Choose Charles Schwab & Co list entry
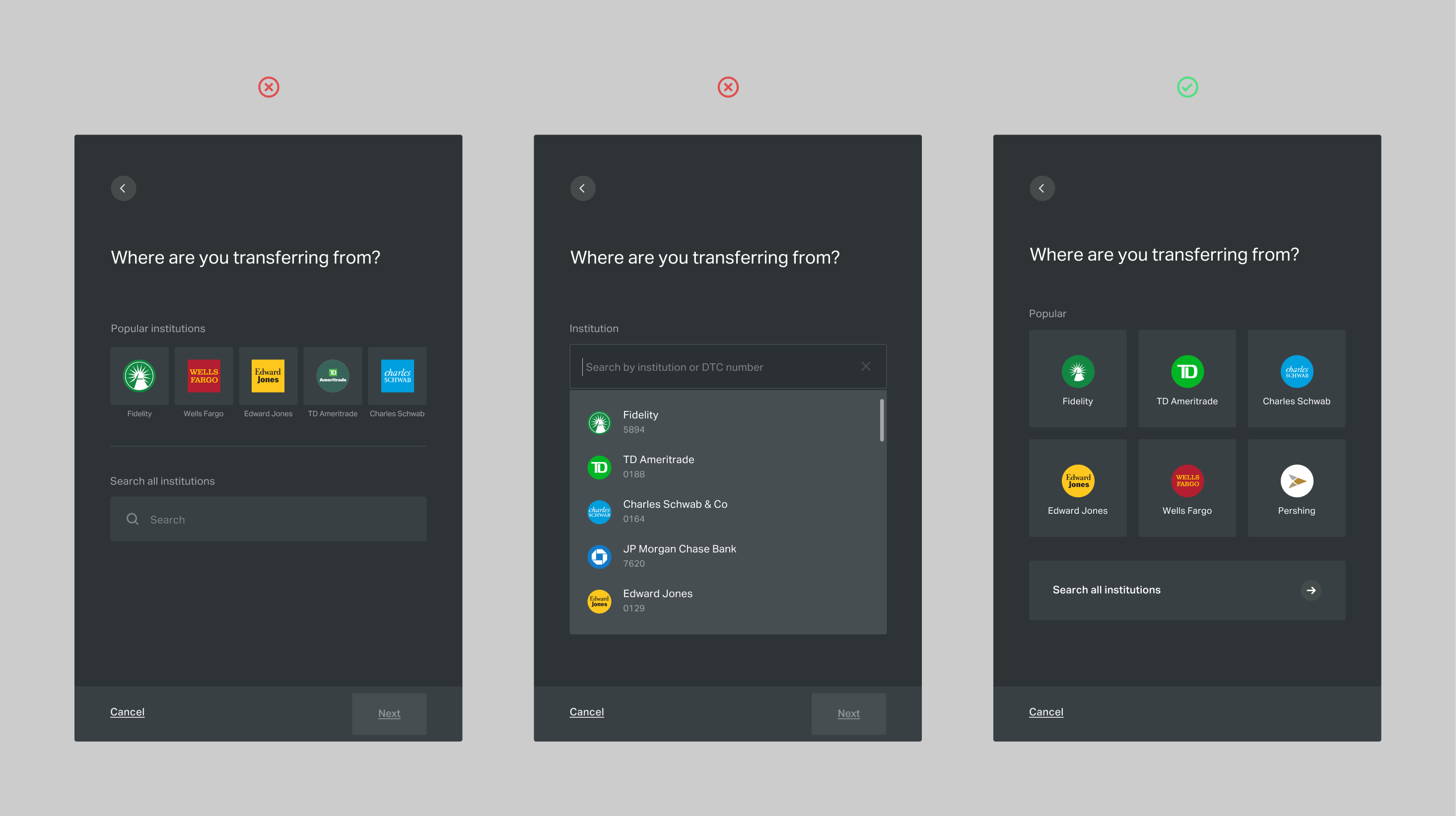 click(x=674, y=511)
